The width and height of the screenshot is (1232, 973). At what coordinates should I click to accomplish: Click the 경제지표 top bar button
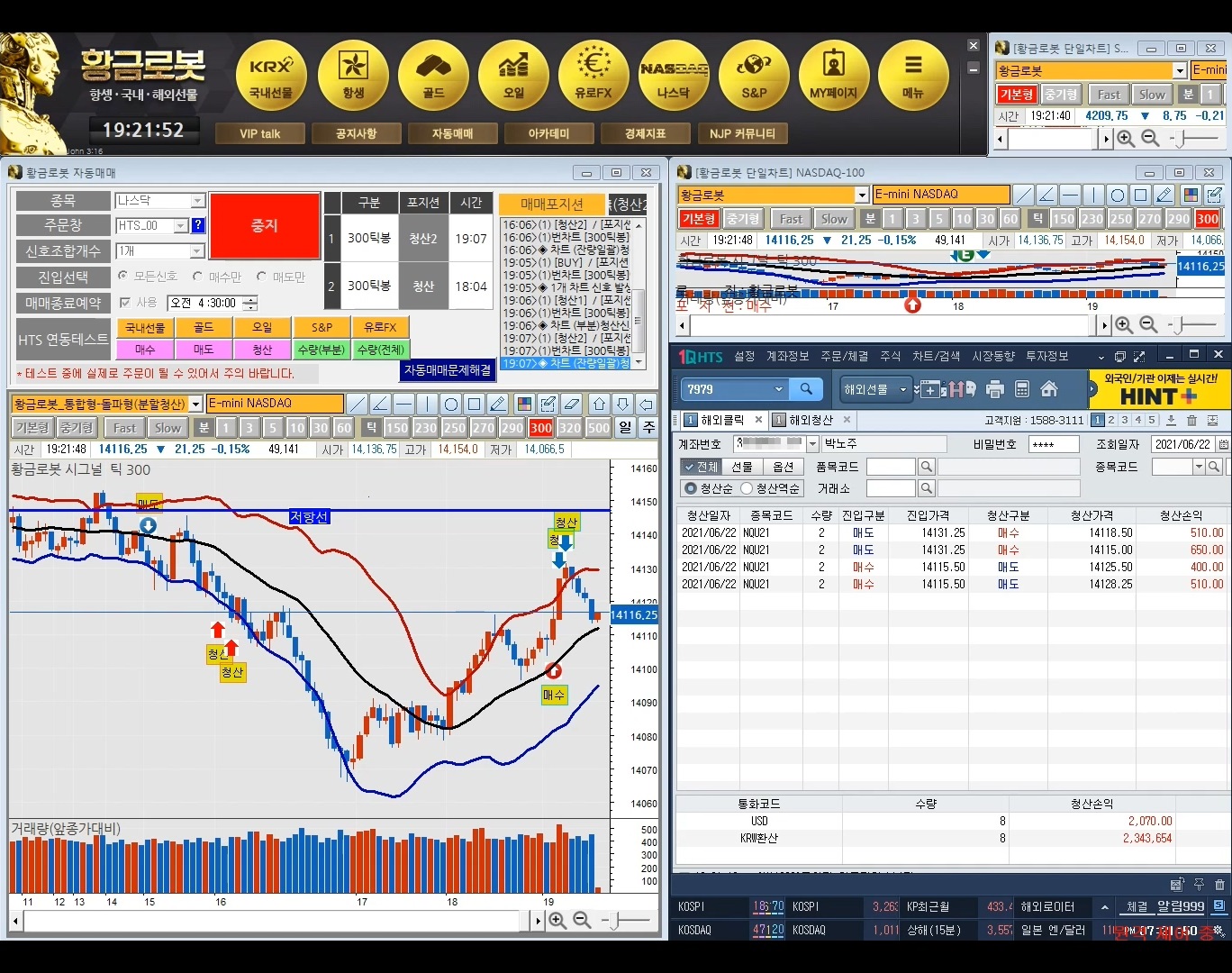[645, 133]
